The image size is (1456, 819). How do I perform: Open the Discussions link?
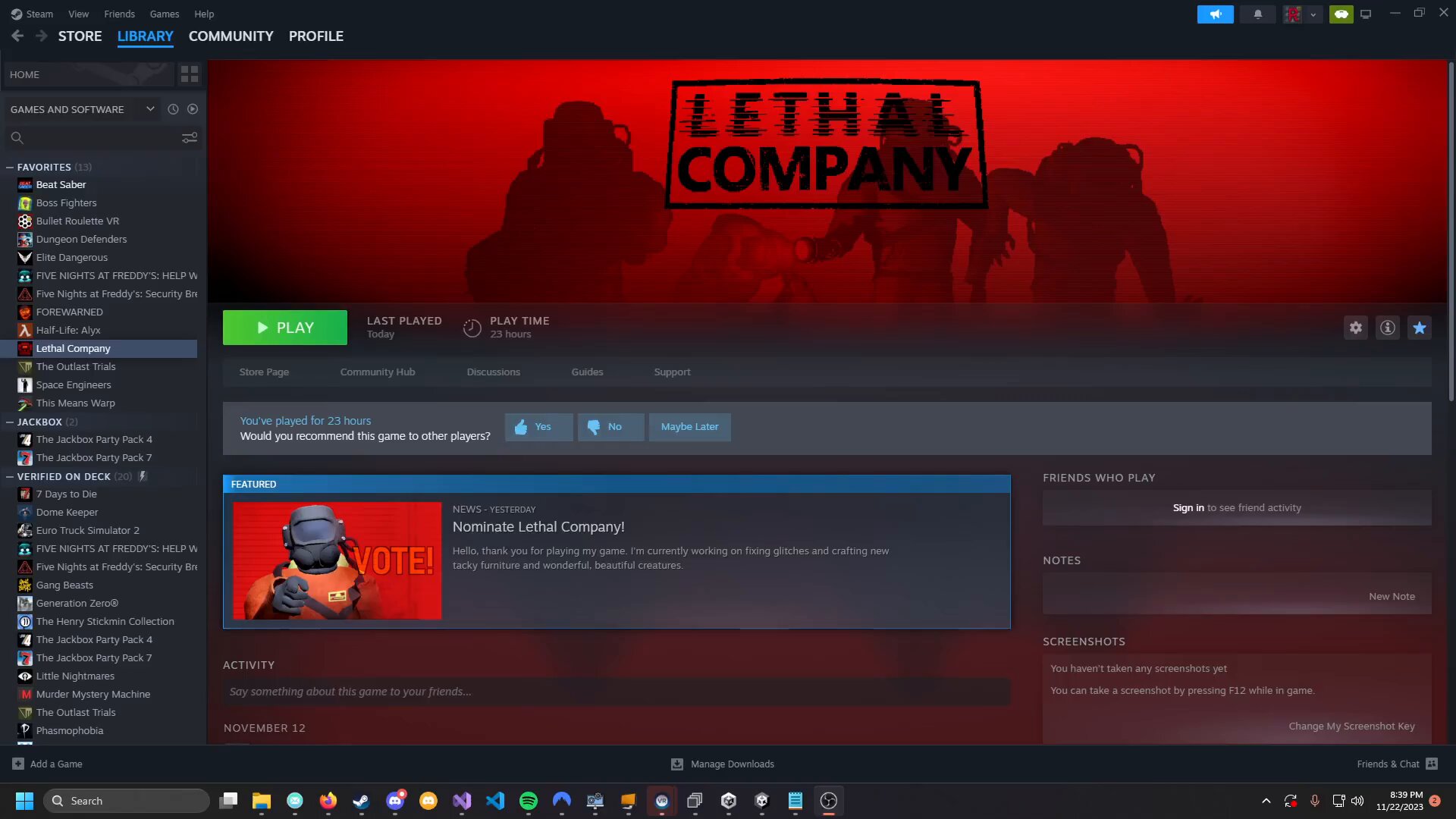click(x=494, y=372)
